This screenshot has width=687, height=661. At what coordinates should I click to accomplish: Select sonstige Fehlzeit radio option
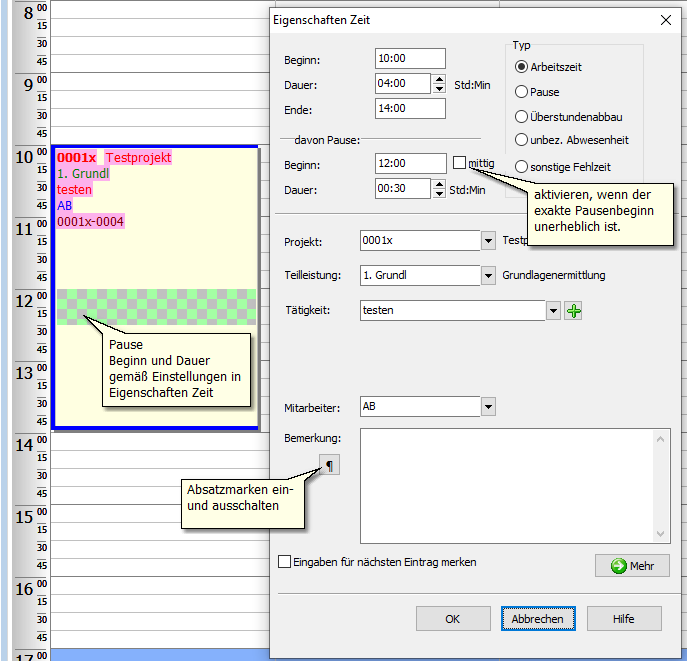coord(521,166)
